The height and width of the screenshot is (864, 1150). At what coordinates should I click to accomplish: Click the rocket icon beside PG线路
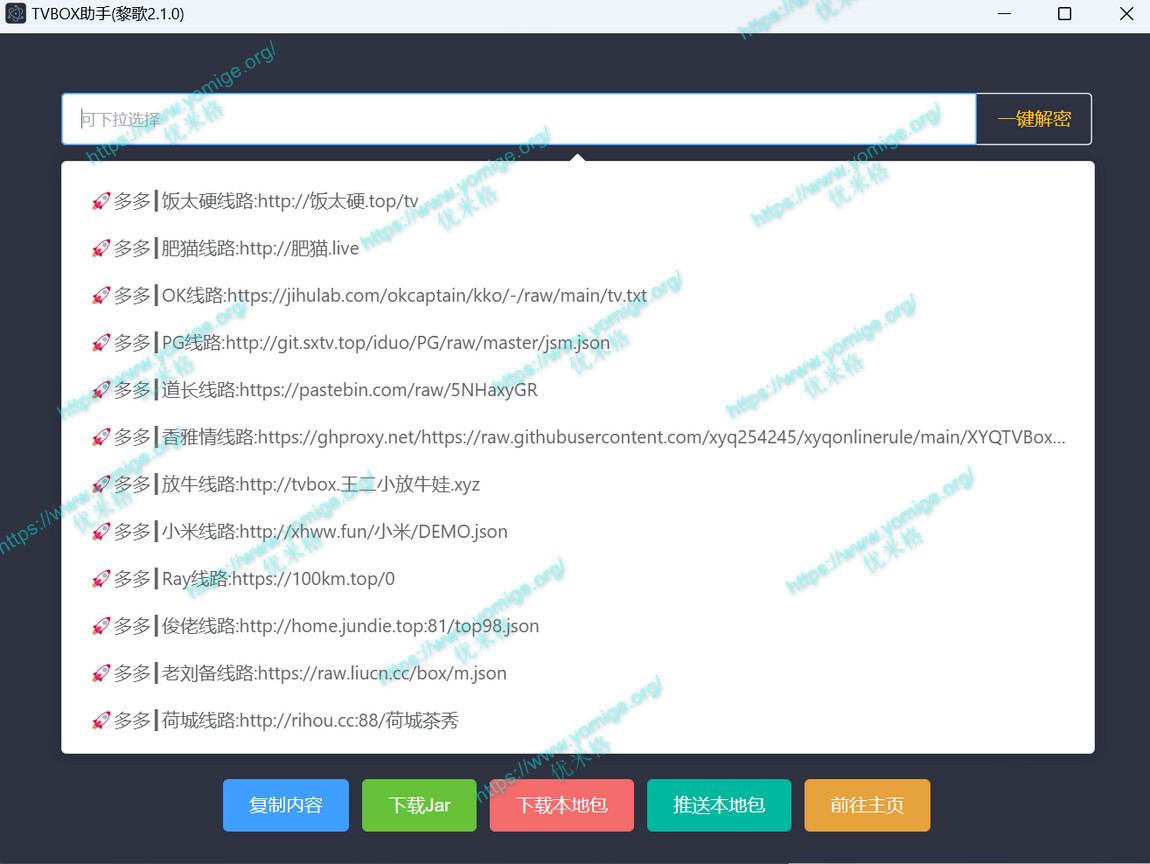pos(100,343)
